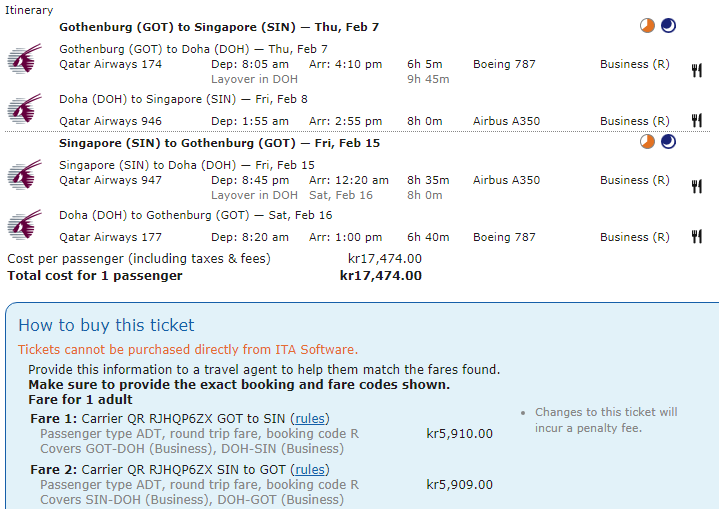The width and height of the screenshot is (719, 509).
Task: Click the Qatar Airways logo for flight 947
Action: [x=24, y=175]
